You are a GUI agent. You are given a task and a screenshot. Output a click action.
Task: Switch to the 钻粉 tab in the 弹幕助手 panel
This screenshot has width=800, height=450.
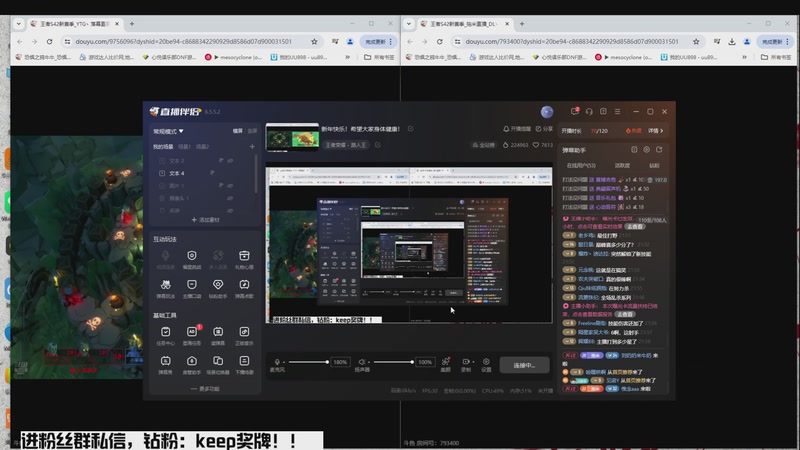[654, 165]
